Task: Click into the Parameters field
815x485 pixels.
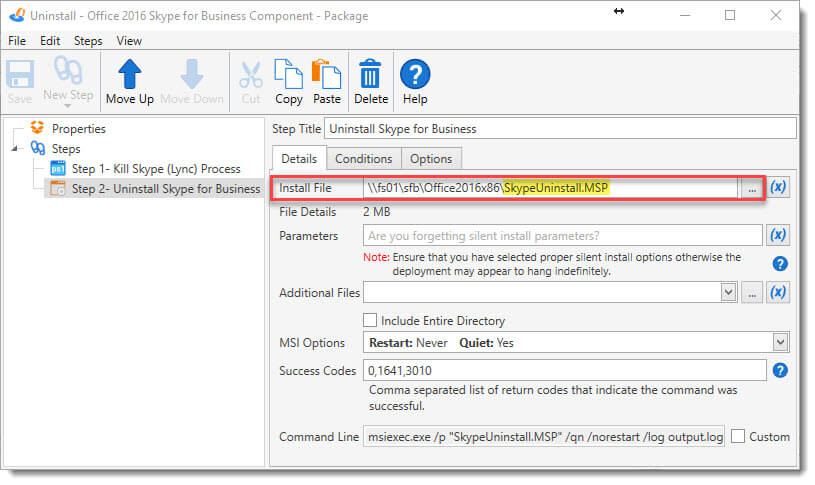Action: (562, 235)
